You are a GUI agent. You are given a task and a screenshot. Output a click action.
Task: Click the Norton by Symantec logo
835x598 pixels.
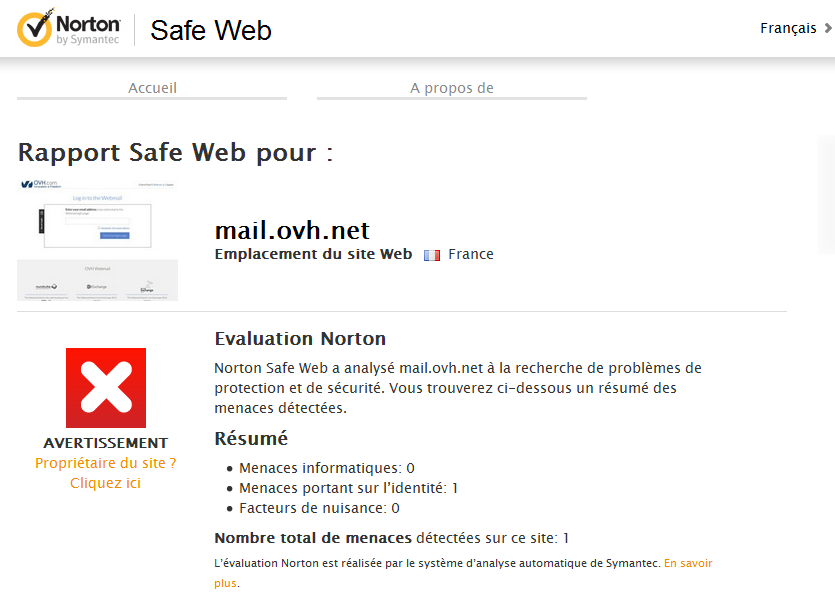[x=68, y=29]
